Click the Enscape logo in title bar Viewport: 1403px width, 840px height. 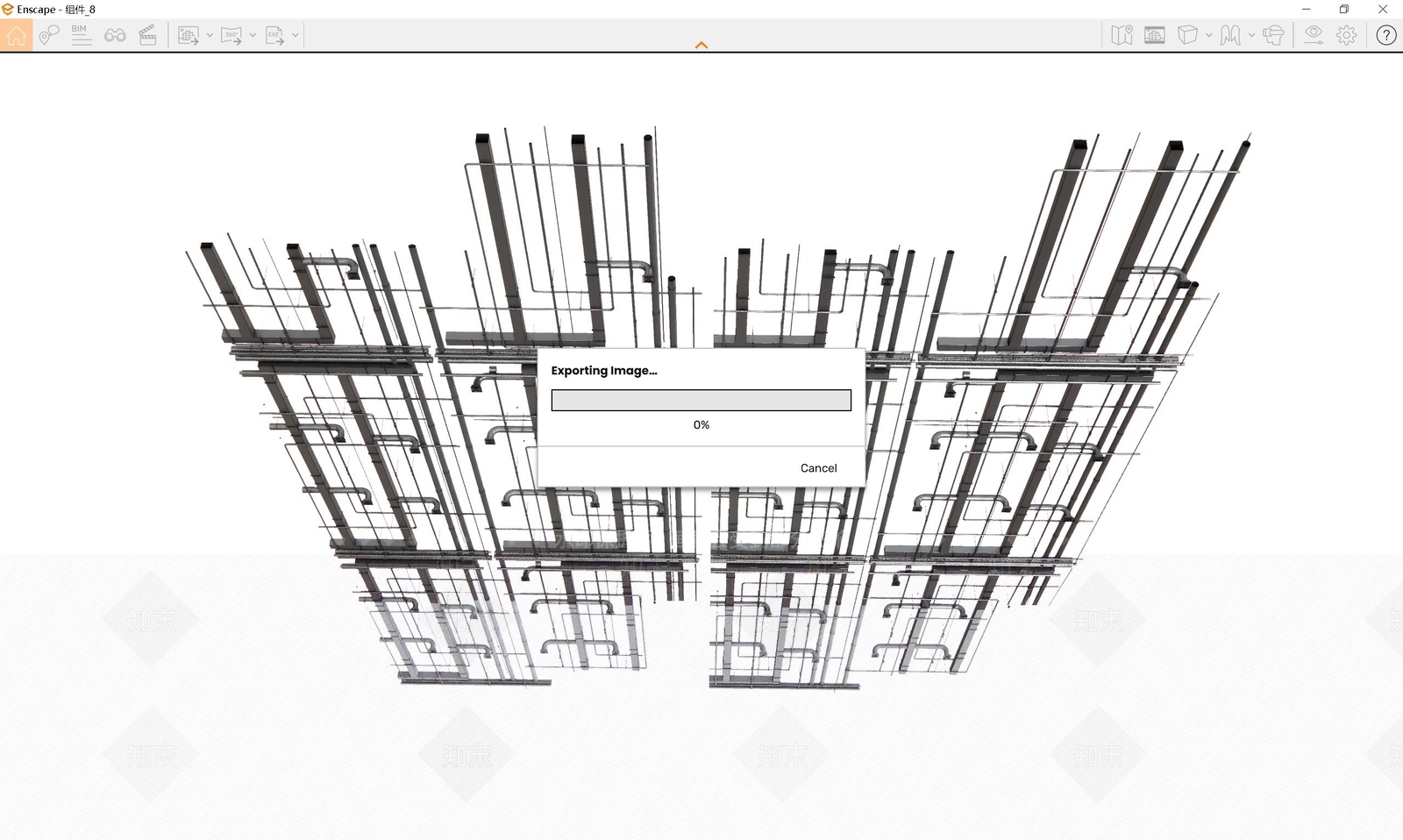click(x=8, y=9)
